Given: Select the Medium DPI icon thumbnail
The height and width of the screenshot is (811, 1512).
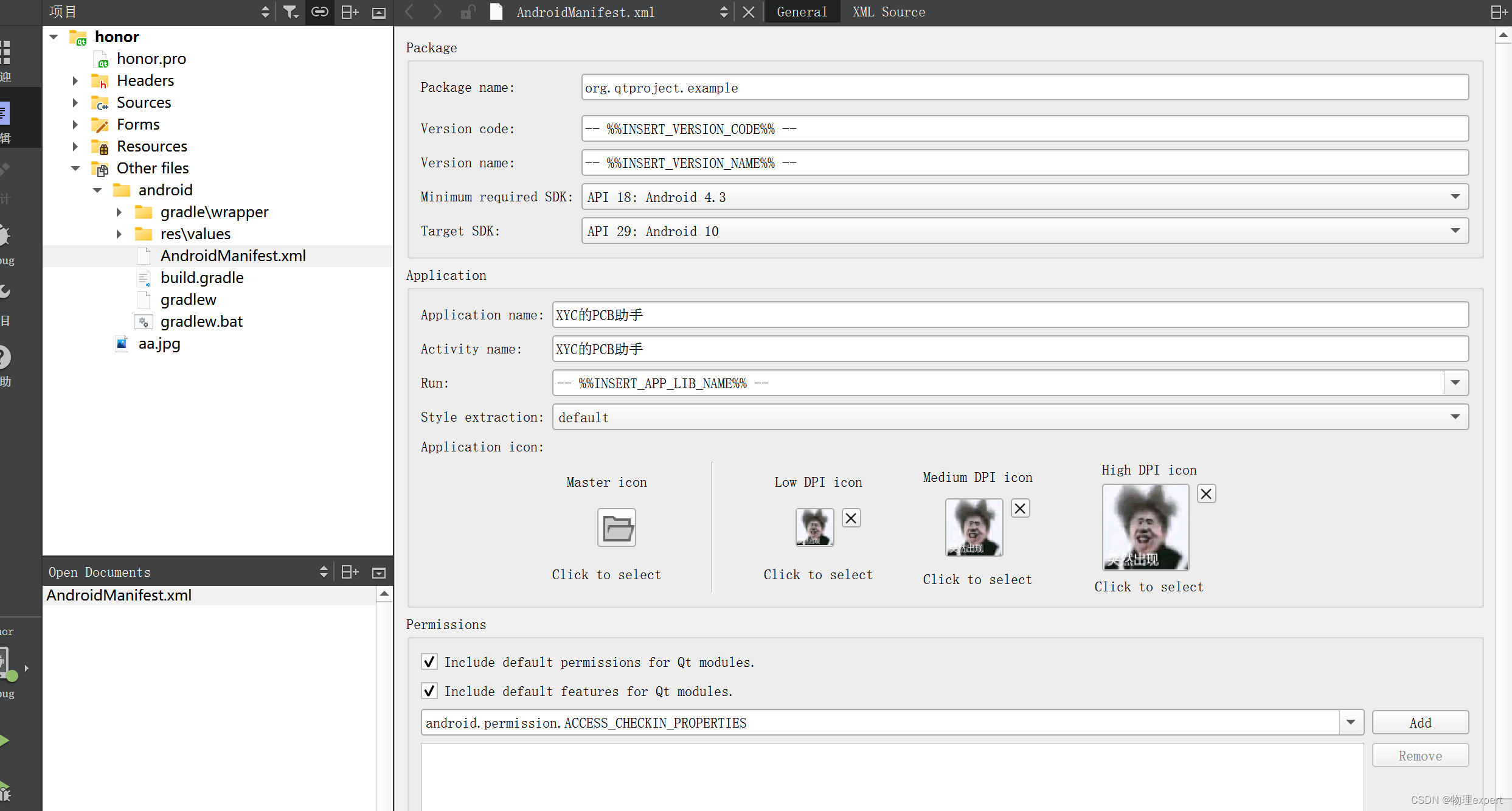Looking at the screenshot, I should click(x=974, y=527).
